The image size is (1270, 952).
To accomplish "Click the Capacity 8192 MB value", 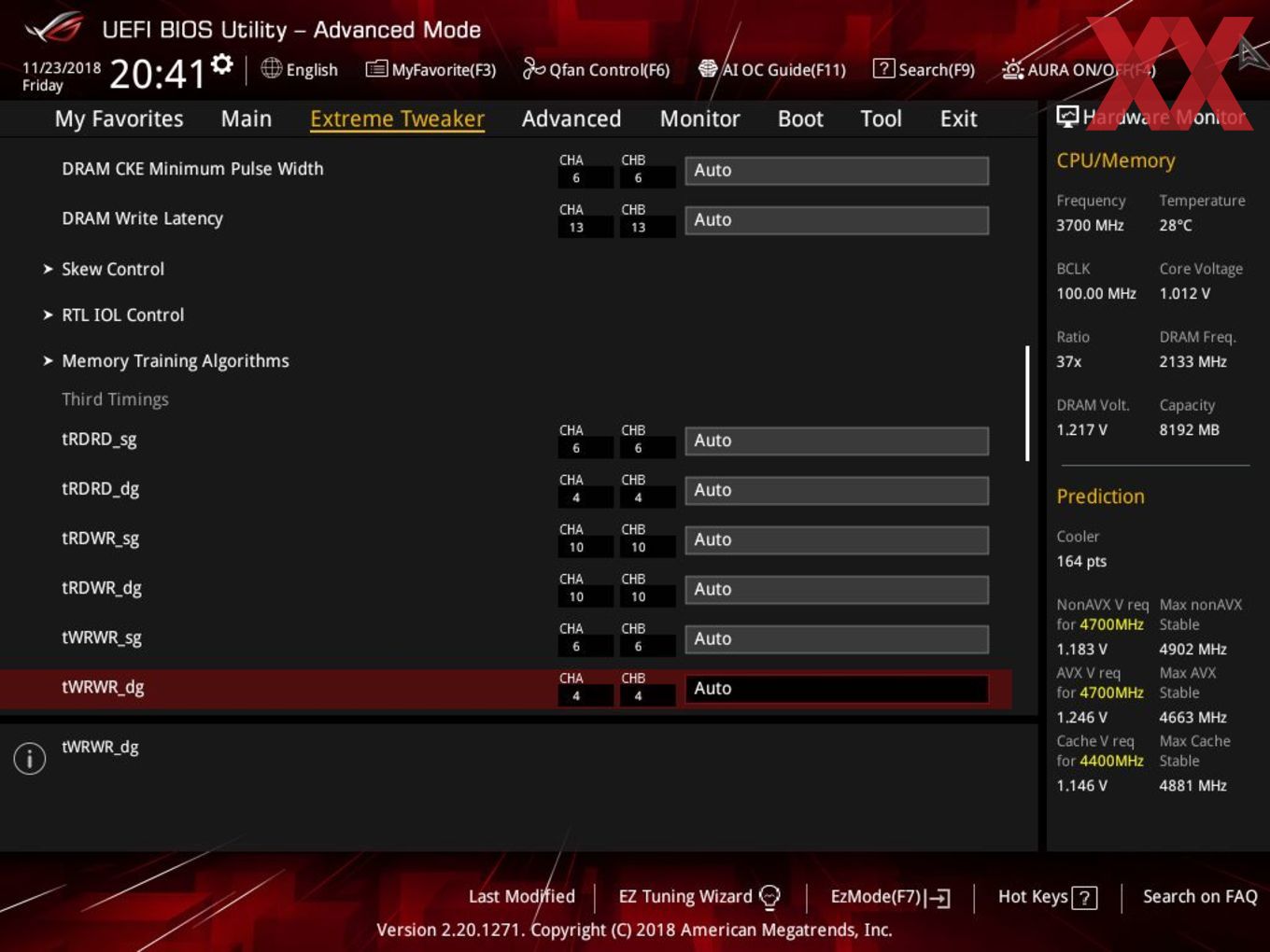I will click(x=1189, y=430).
